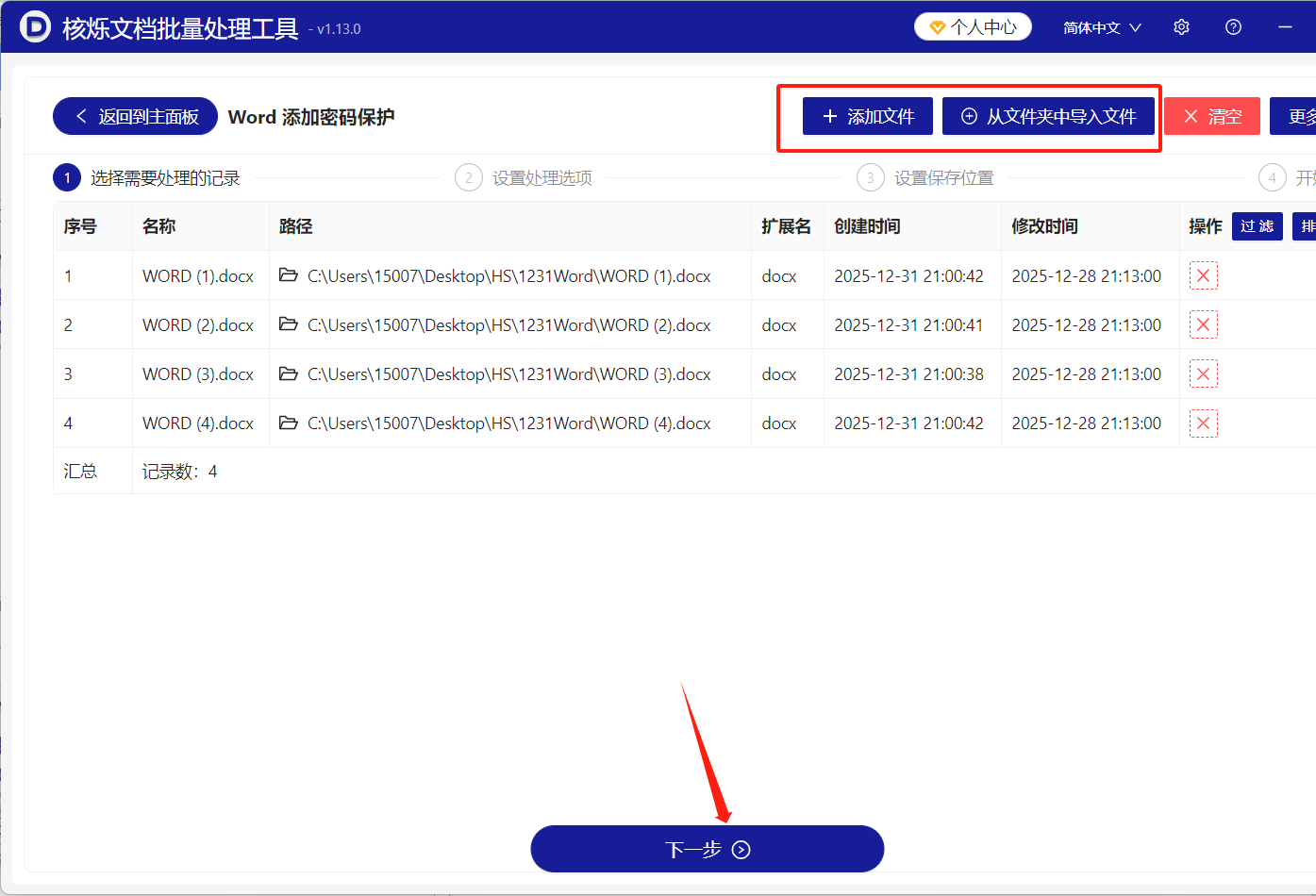Click the folder icon beside WORD (3).docx path
This screenshot has height=896, width=1316.
tap(289, 373)
